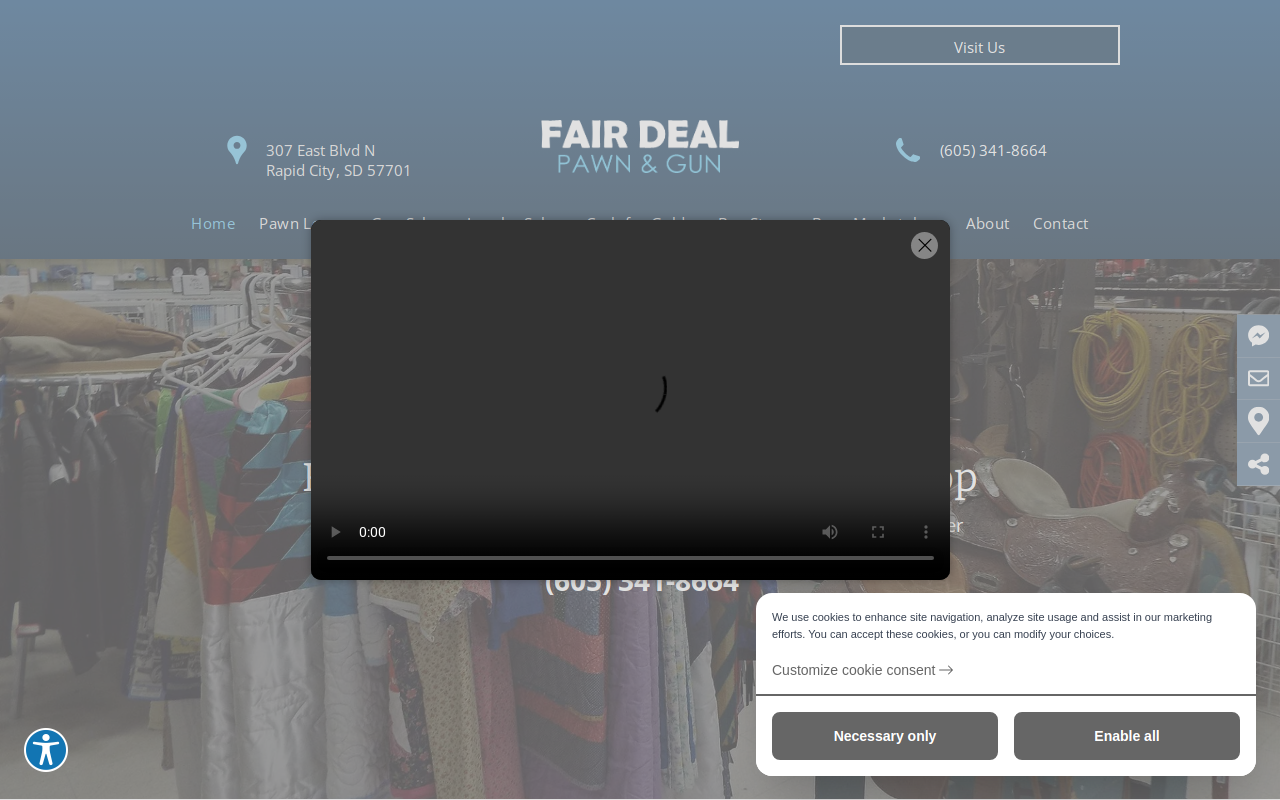This screenshot has width=1280, height=800.
Task: Click Customize cookie consent link
Action: click(862, 670)
